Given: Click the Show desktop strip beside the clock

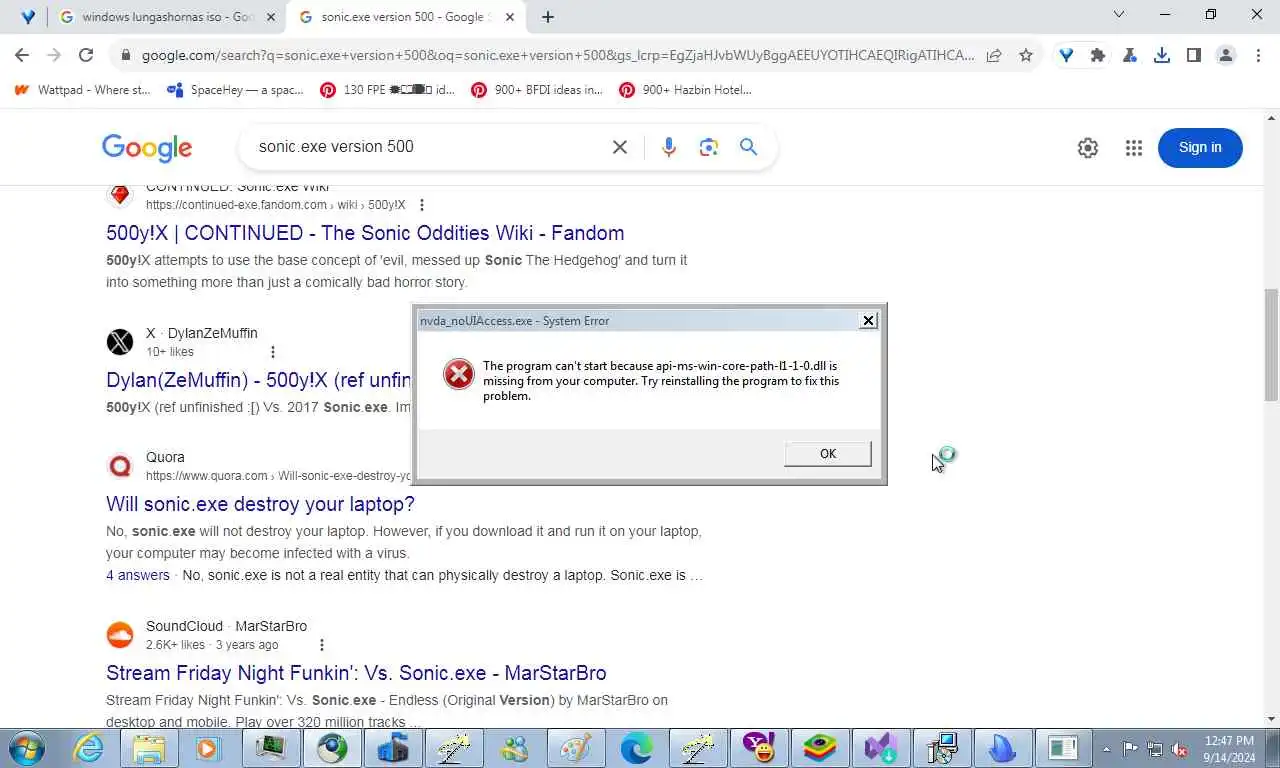Looking at the screenshot, I should coord(1272,748).
